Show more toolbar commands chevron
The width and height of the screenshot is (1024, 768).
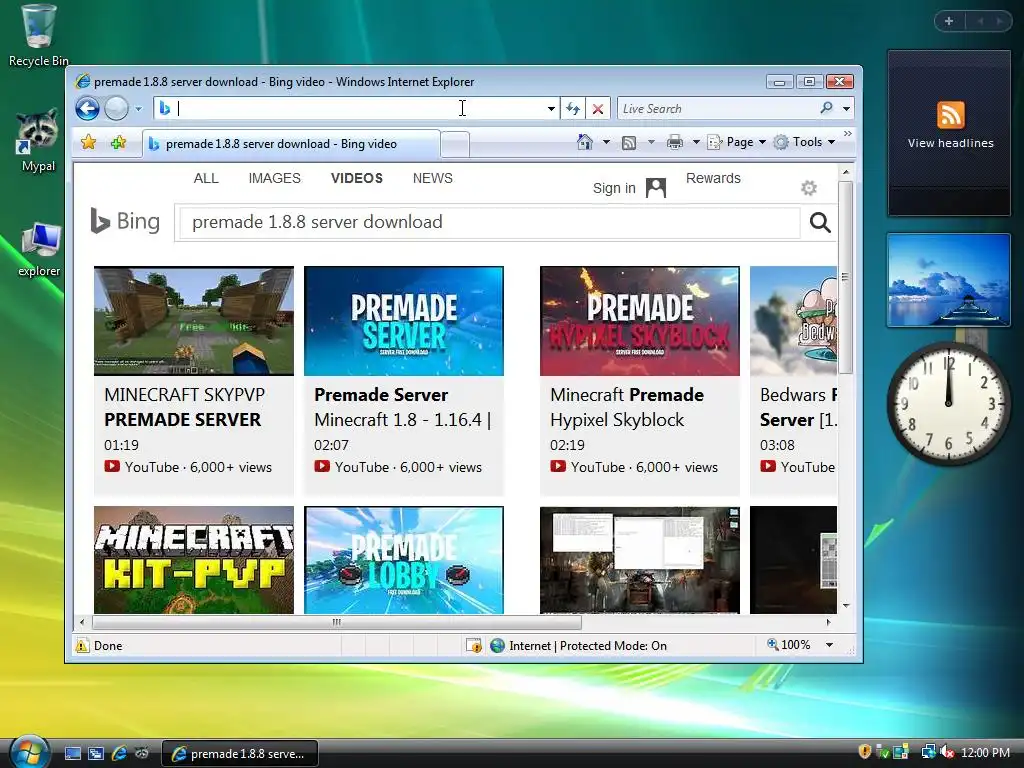click(848, 134)
